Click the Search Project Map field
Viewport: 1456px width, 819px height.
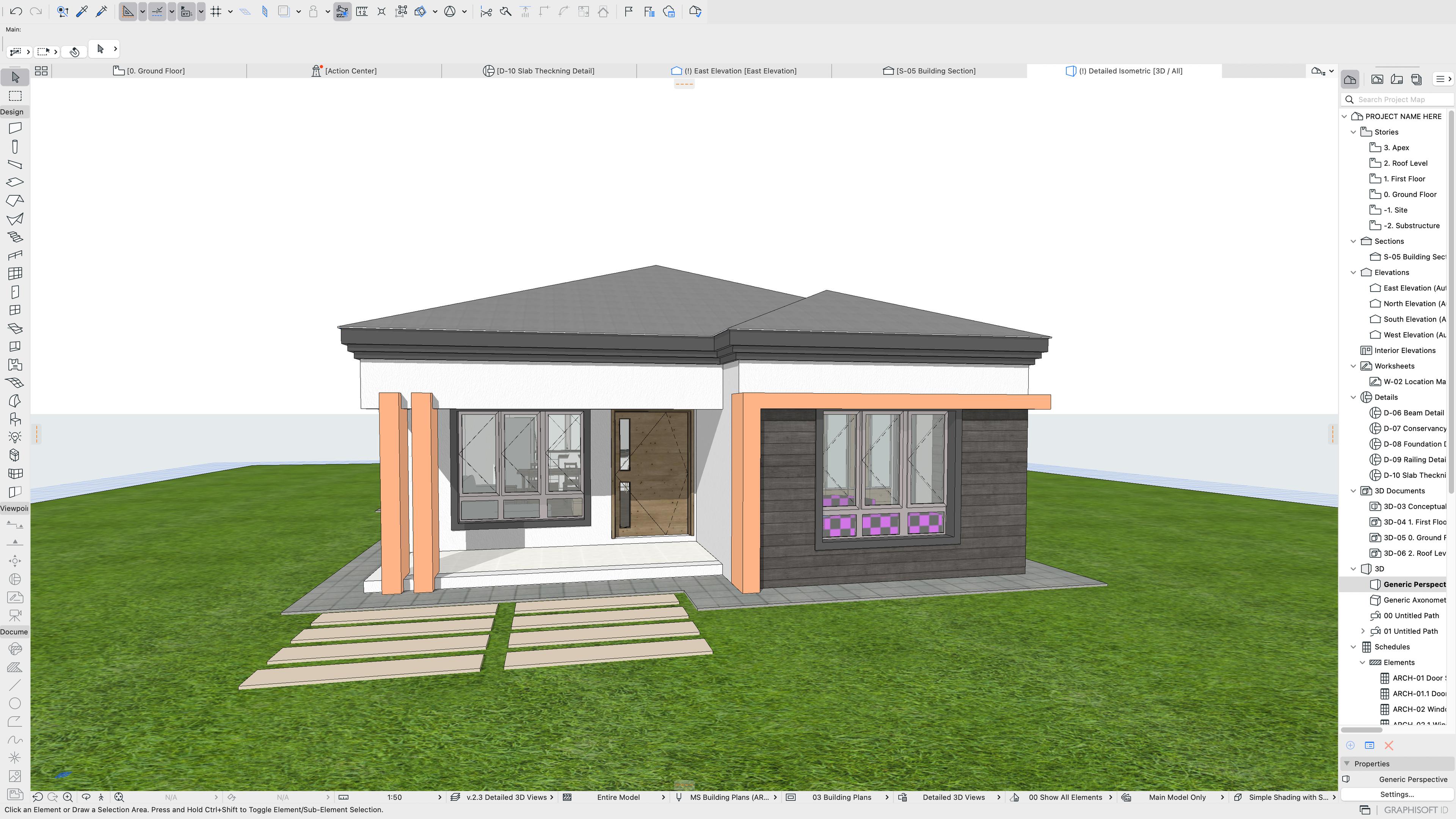click(x=1402, y=99)
